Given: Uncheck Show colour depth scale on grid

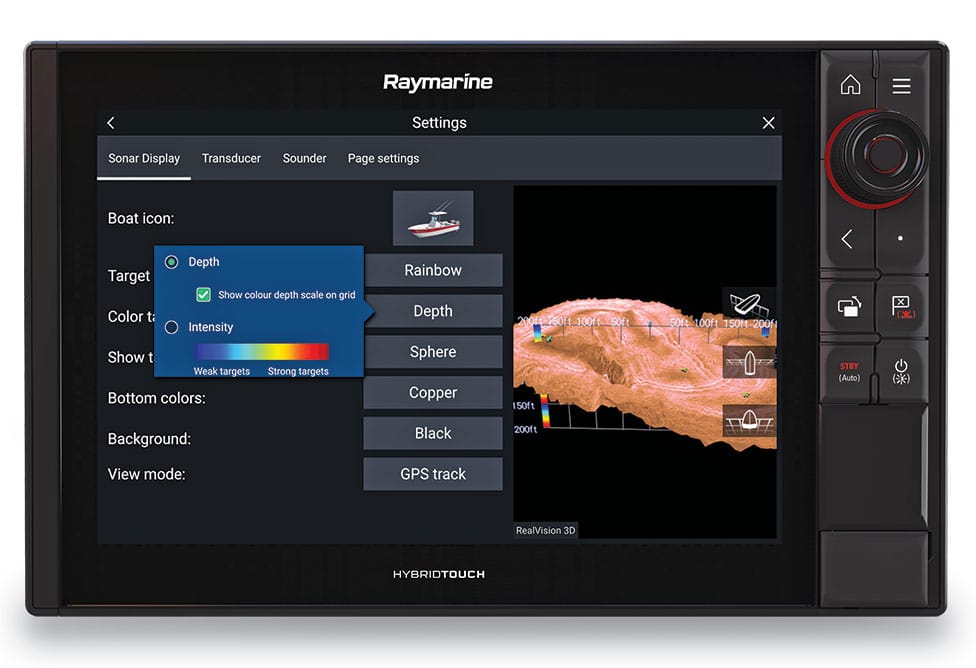Looking at the screenshot, I should (x=203, y=294).
